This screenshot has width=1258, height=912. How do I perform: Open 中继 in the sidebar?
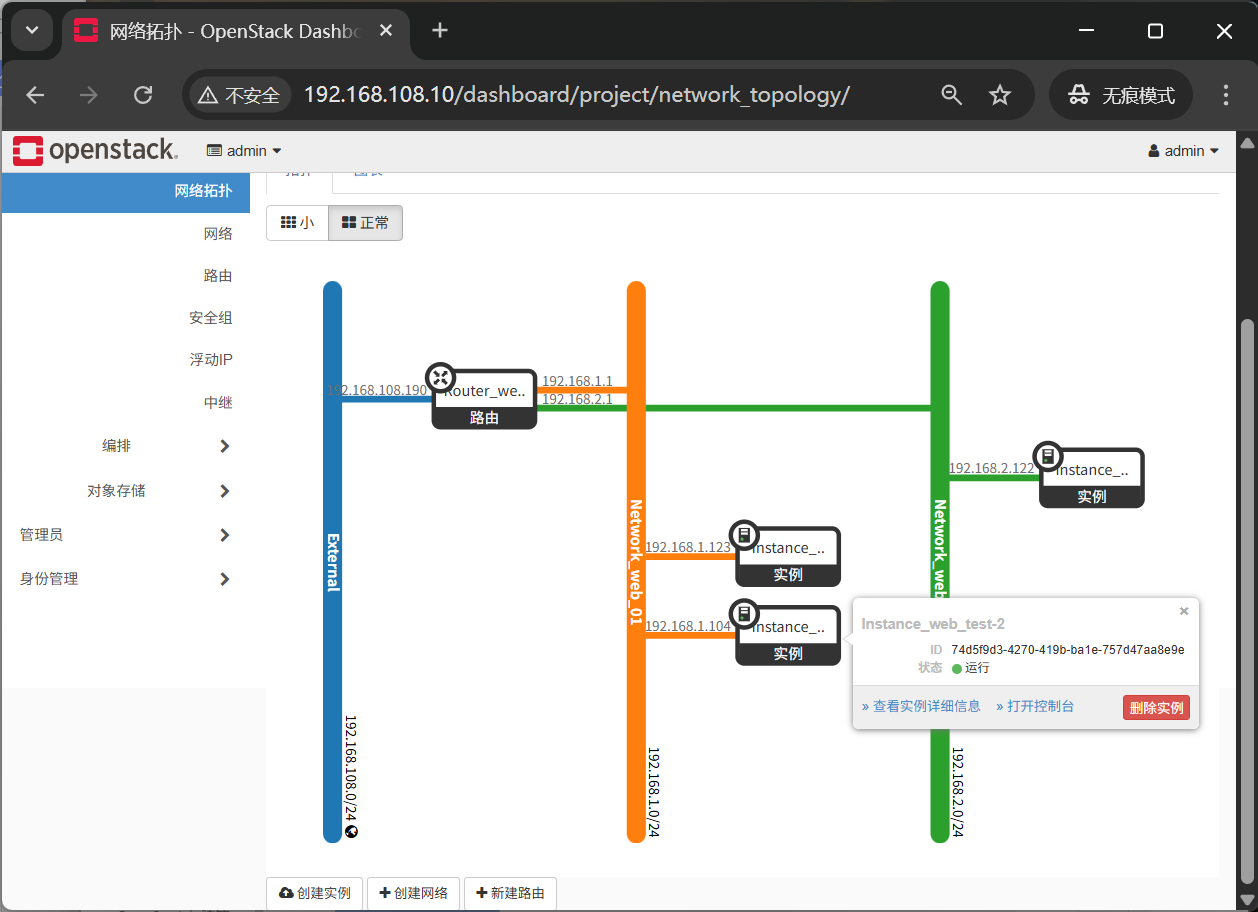coord(218,402)
